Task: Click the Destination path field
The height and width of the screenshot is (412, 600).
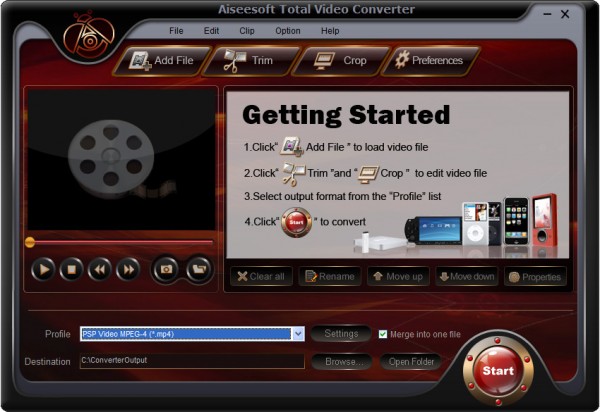Action: click(x=192, y=361)
